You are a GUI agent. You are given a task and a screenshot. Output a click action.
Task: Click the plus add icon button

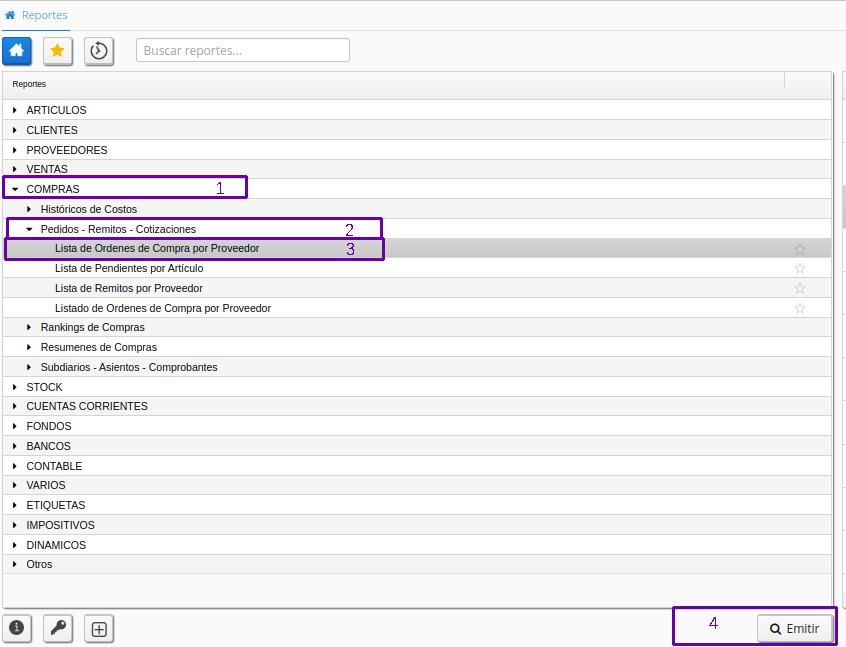(x=99, y=629)
